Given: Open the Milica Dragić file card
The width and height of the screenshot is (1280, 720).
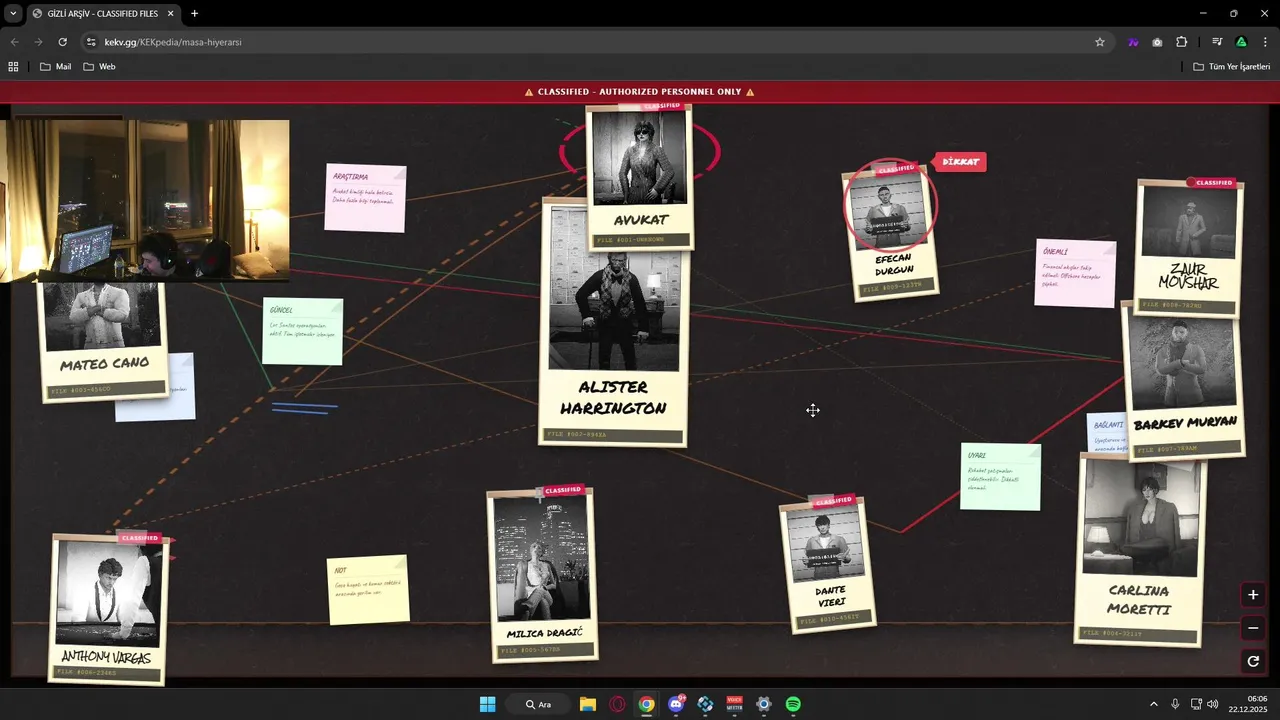Looking at the screenshot, I should [x=543, y=574].
